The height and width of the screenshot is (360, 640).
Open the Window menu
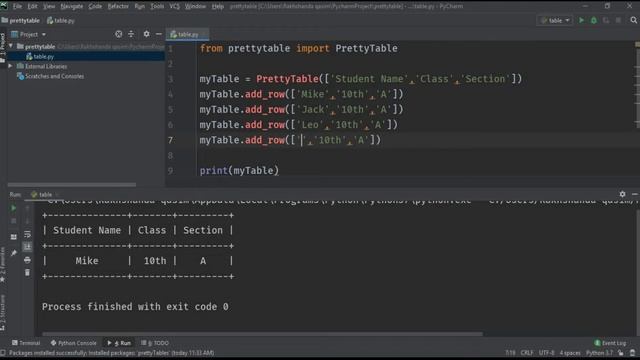(x=195, y=6)
